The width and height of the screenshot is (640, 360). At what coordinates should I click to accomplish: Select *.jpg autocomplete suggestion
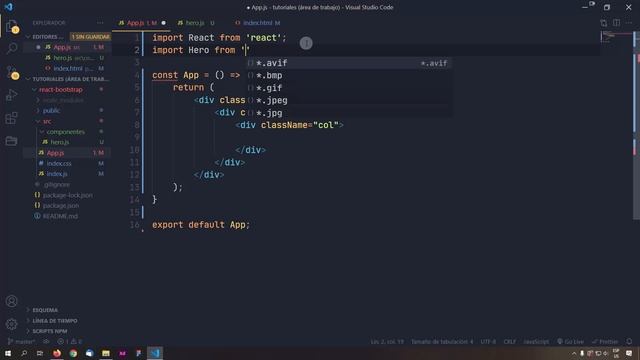(x=349, y=113)
